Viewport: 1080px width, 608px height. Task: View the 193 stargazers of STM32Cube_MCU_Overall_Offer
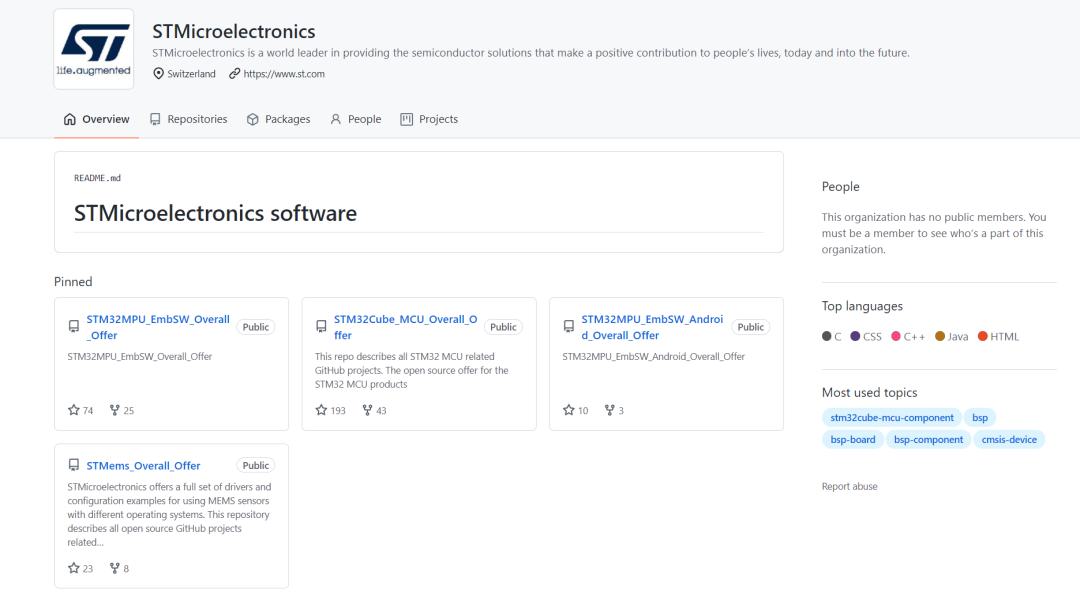click(x=331, y=410)
